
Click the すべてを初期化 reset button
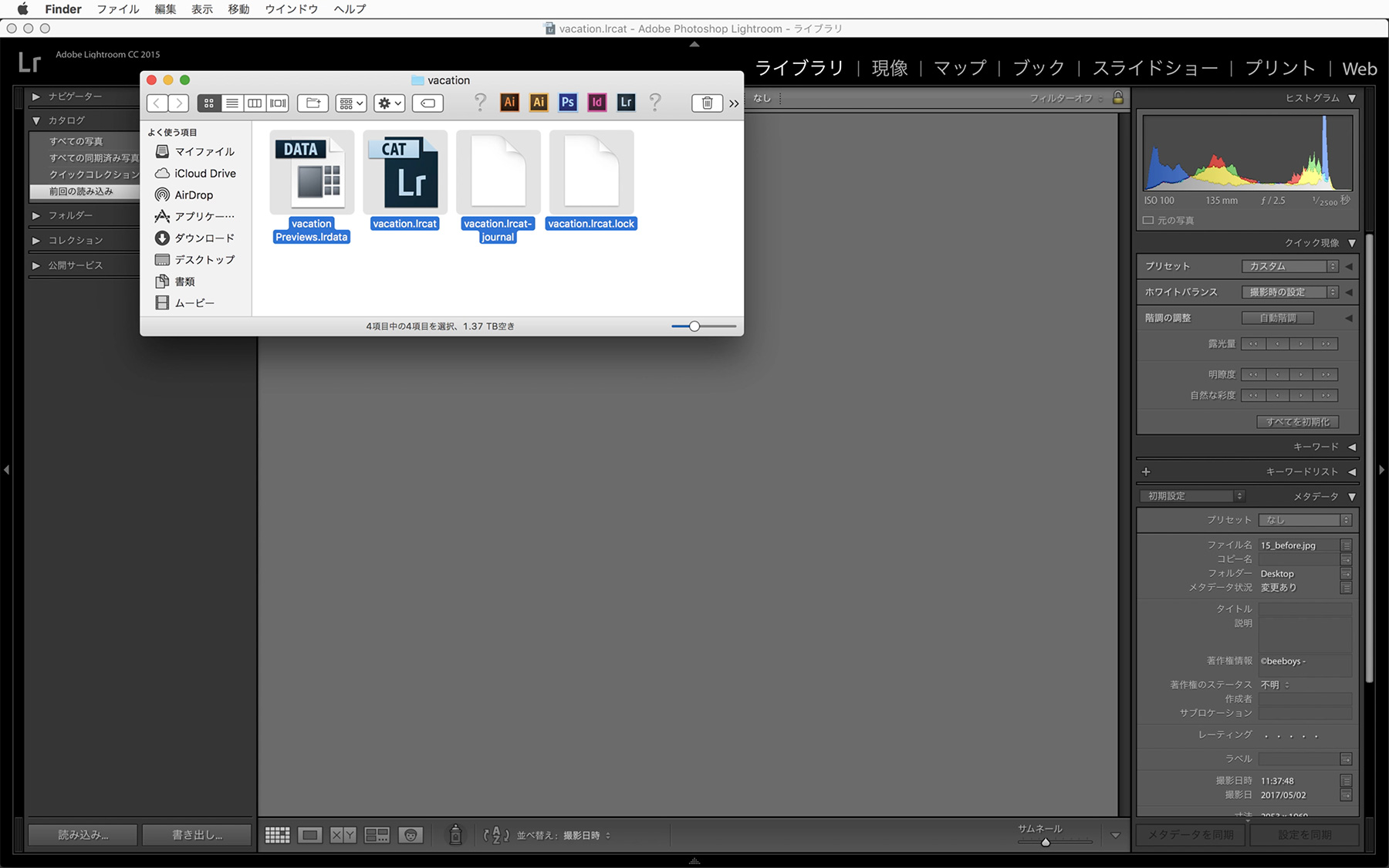point(1298,422)
